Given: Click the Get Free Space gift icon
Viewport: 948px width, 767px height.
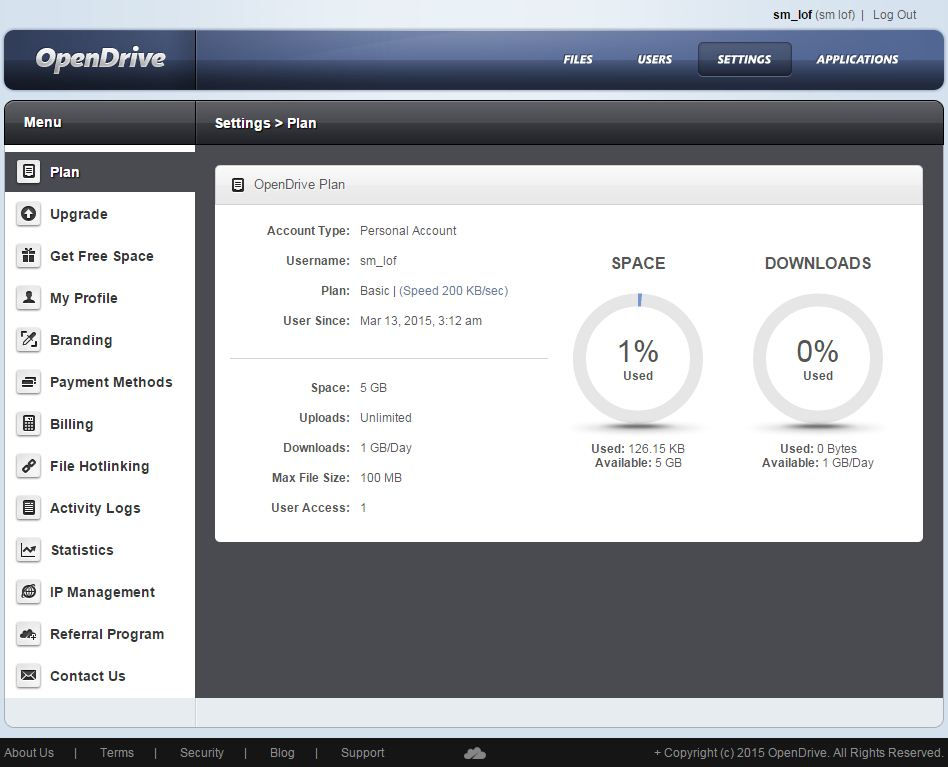Looking at the screenshot, I should click(28, 256).
